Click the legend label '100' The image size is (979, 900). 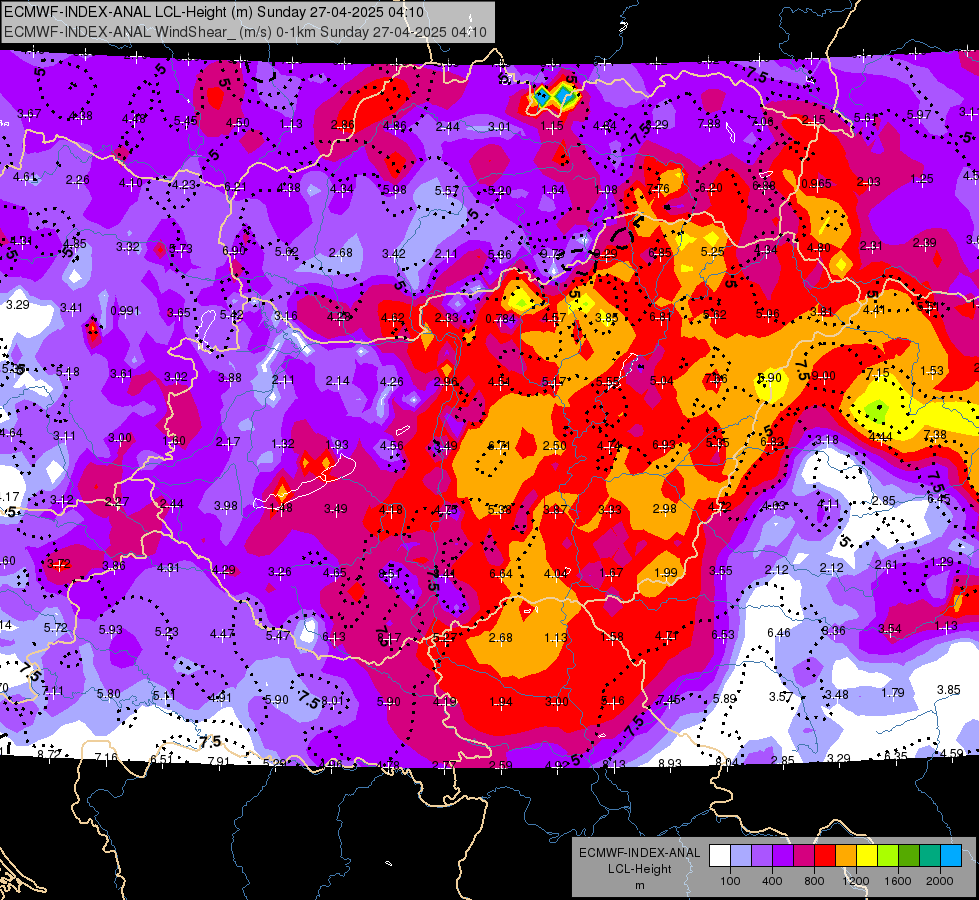tap(730, 881)
